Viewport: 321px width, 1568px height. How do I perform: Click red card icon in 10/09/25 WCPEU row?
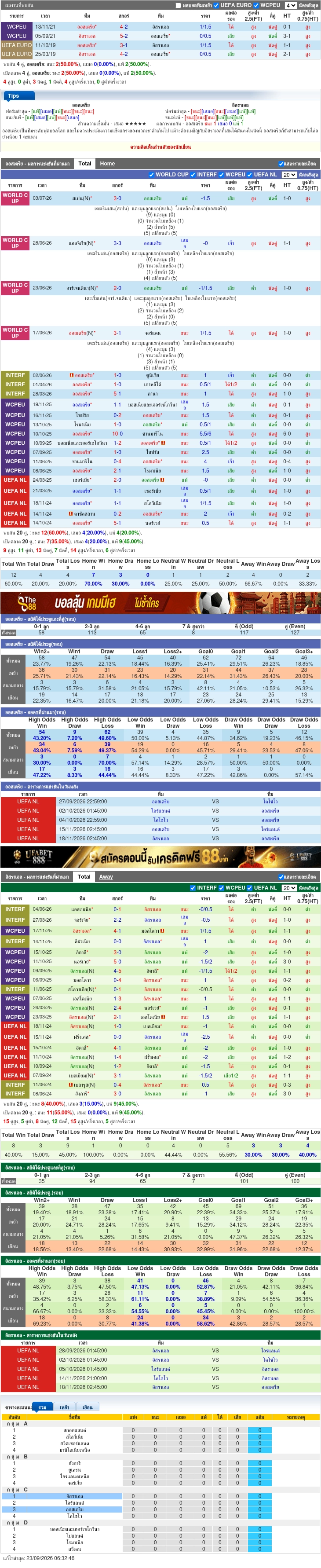point(163,443)
